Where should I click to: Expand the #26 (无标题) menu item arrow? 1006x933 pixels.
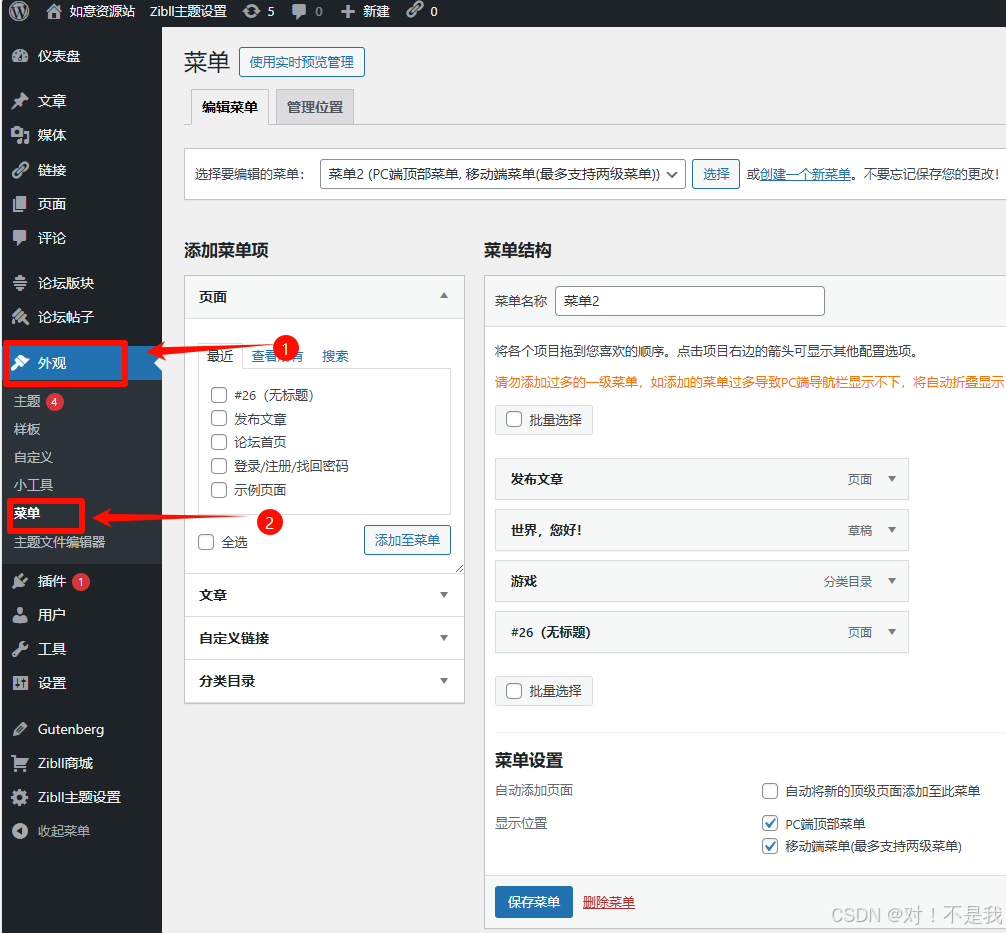coord(892,632)
